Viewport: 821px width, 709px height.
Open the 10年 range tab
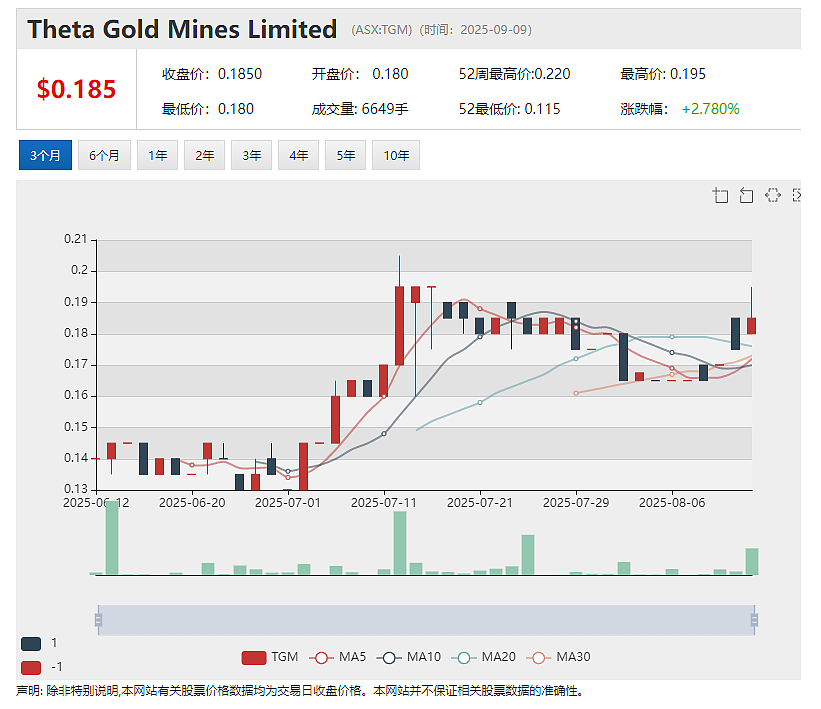(x=396, y=155)
